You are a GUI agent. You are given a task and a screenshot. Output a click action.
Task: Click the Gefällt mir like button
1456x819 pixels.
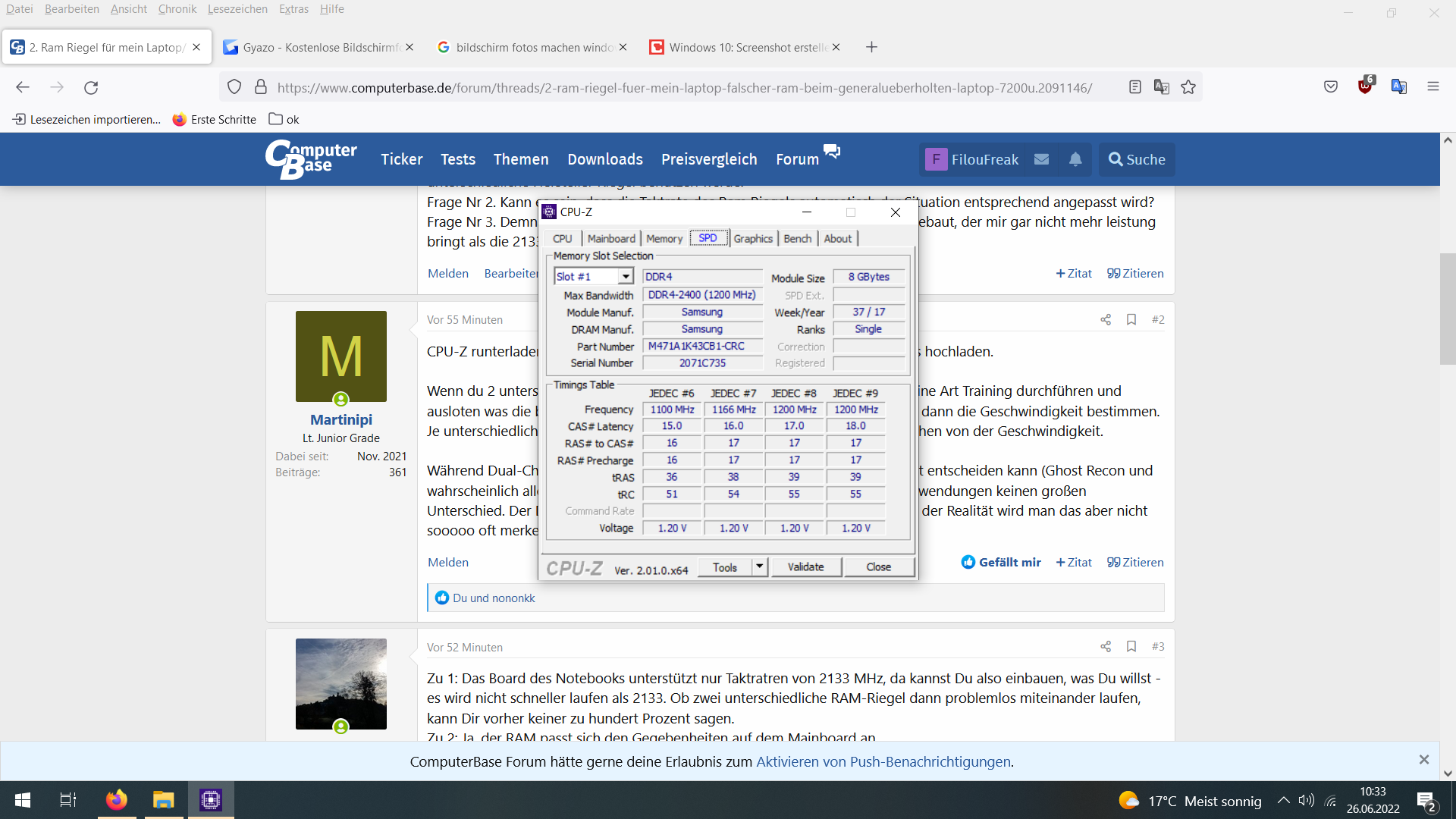(1001, 562)
